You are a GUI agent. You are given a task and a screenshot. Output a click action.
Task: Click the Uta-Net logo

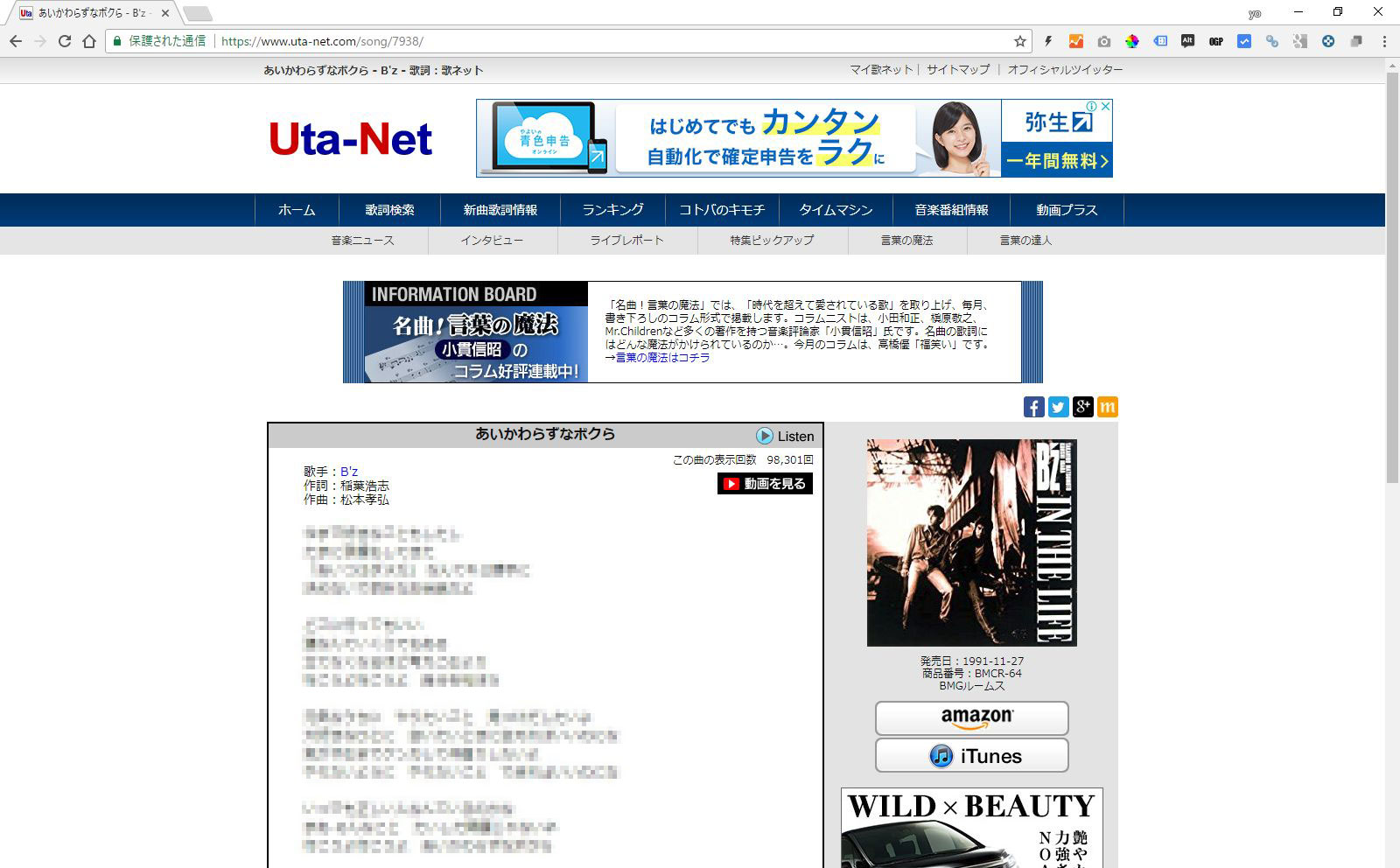[x=350, y=138]
